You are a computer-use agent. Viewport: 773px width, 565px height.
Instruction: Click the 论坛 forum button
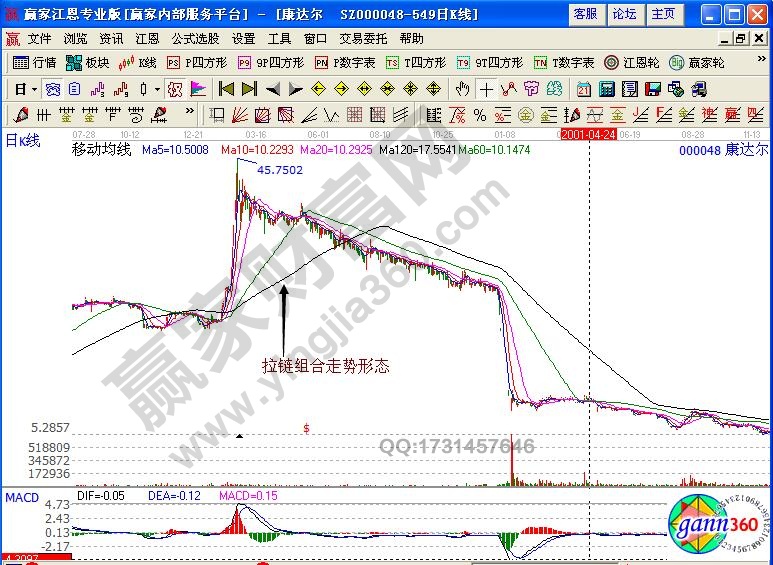click(x=624, y=13)
